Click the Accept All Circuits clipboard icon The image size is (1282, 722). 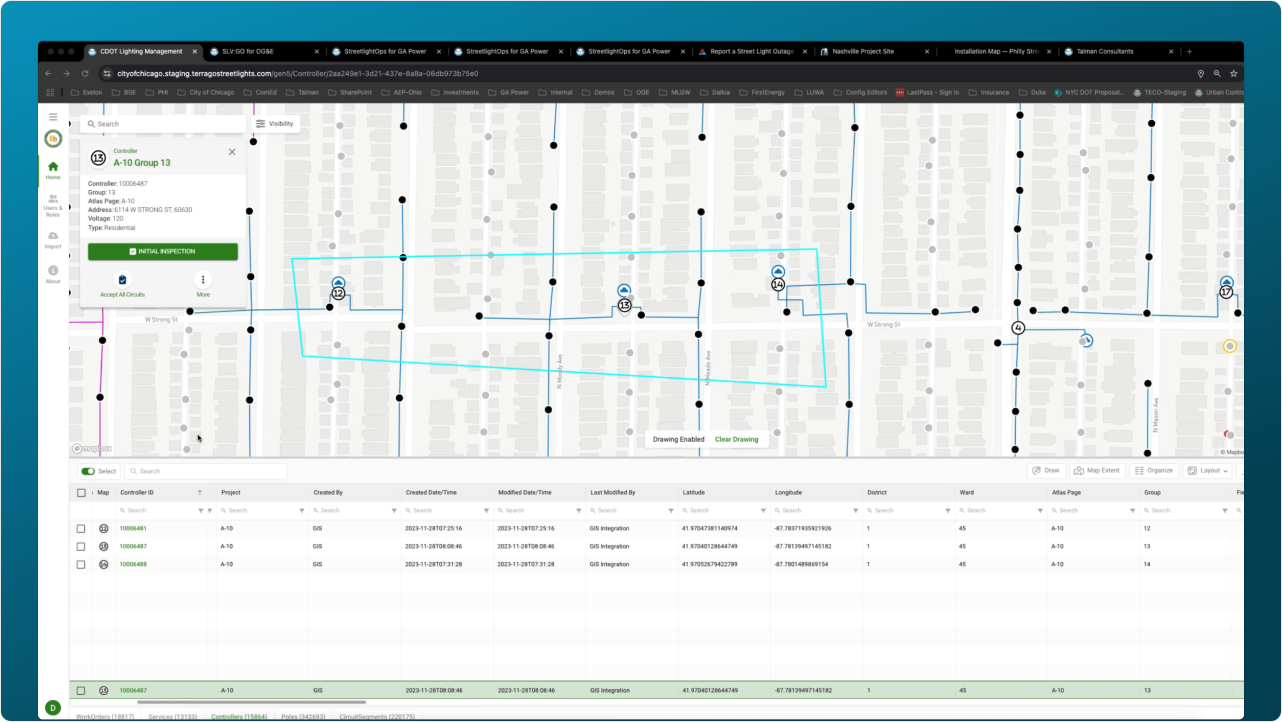pos(122,281)
